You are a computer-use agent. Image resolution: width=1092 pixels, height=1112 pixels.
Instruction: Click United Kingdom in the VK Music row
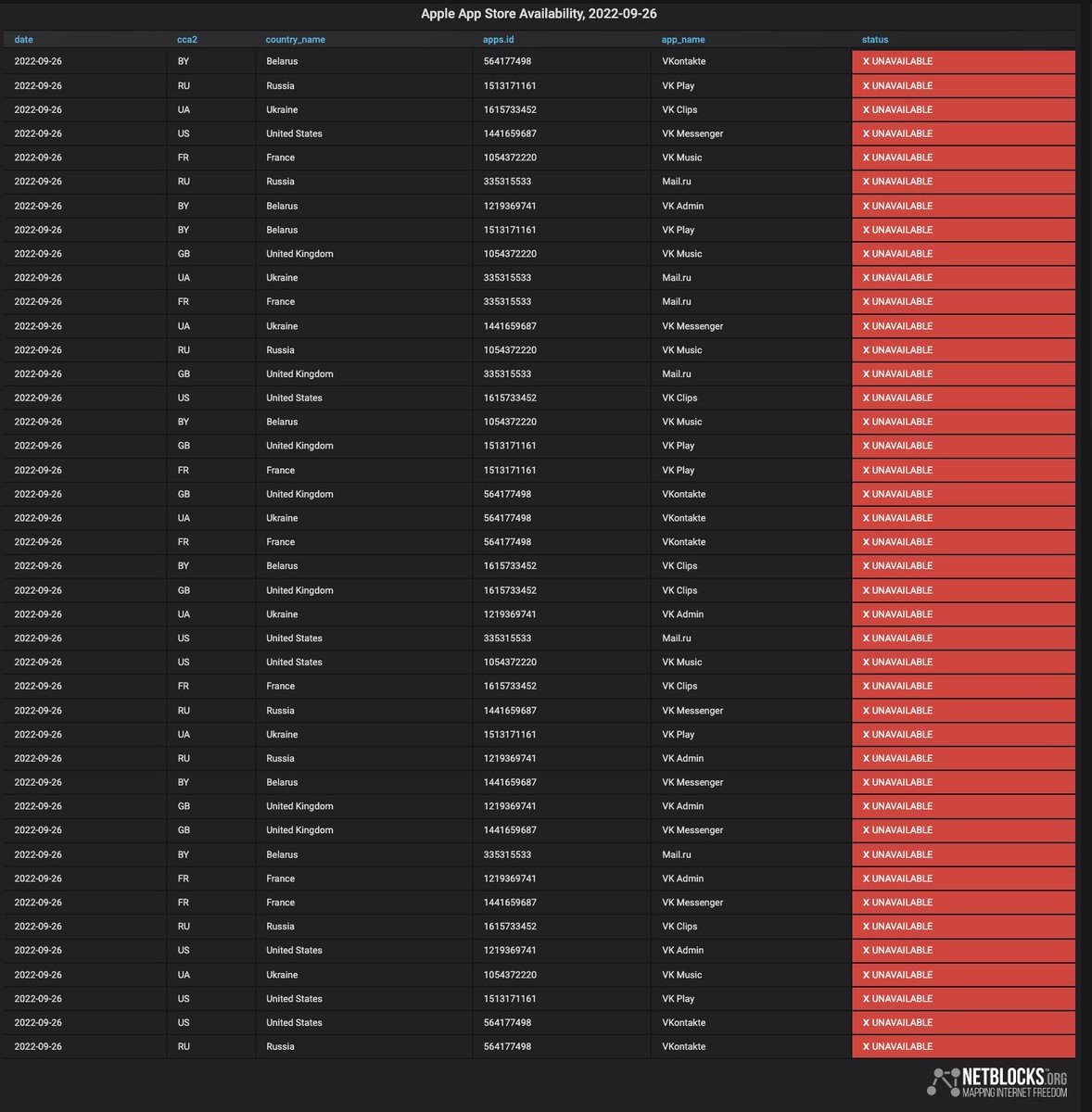tap(299, 254)
